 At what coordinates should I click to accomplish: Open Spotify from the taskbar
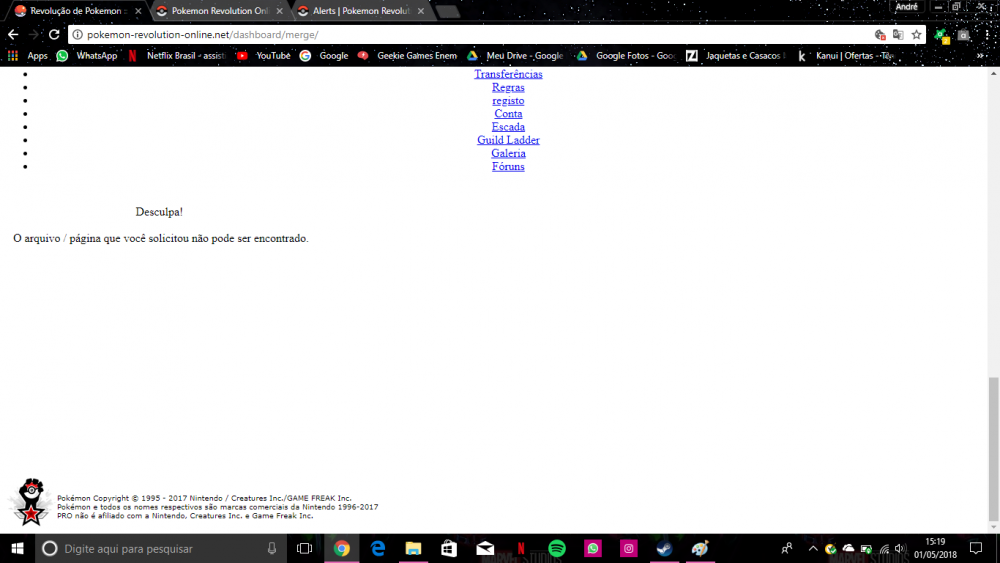[557, 548]
